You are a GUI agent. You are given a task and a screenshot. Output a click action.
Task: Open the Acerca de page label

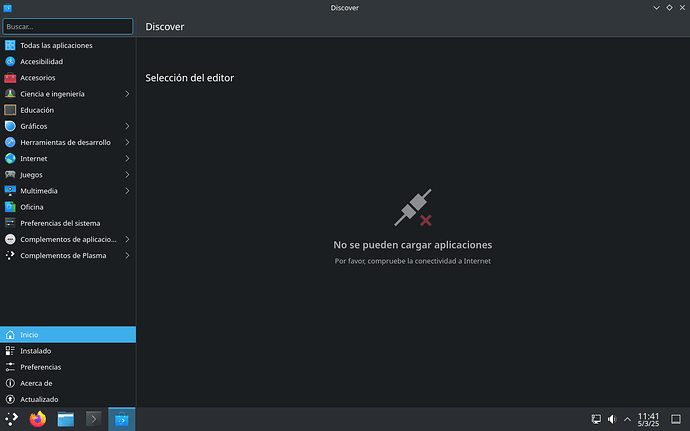[36, 383]
